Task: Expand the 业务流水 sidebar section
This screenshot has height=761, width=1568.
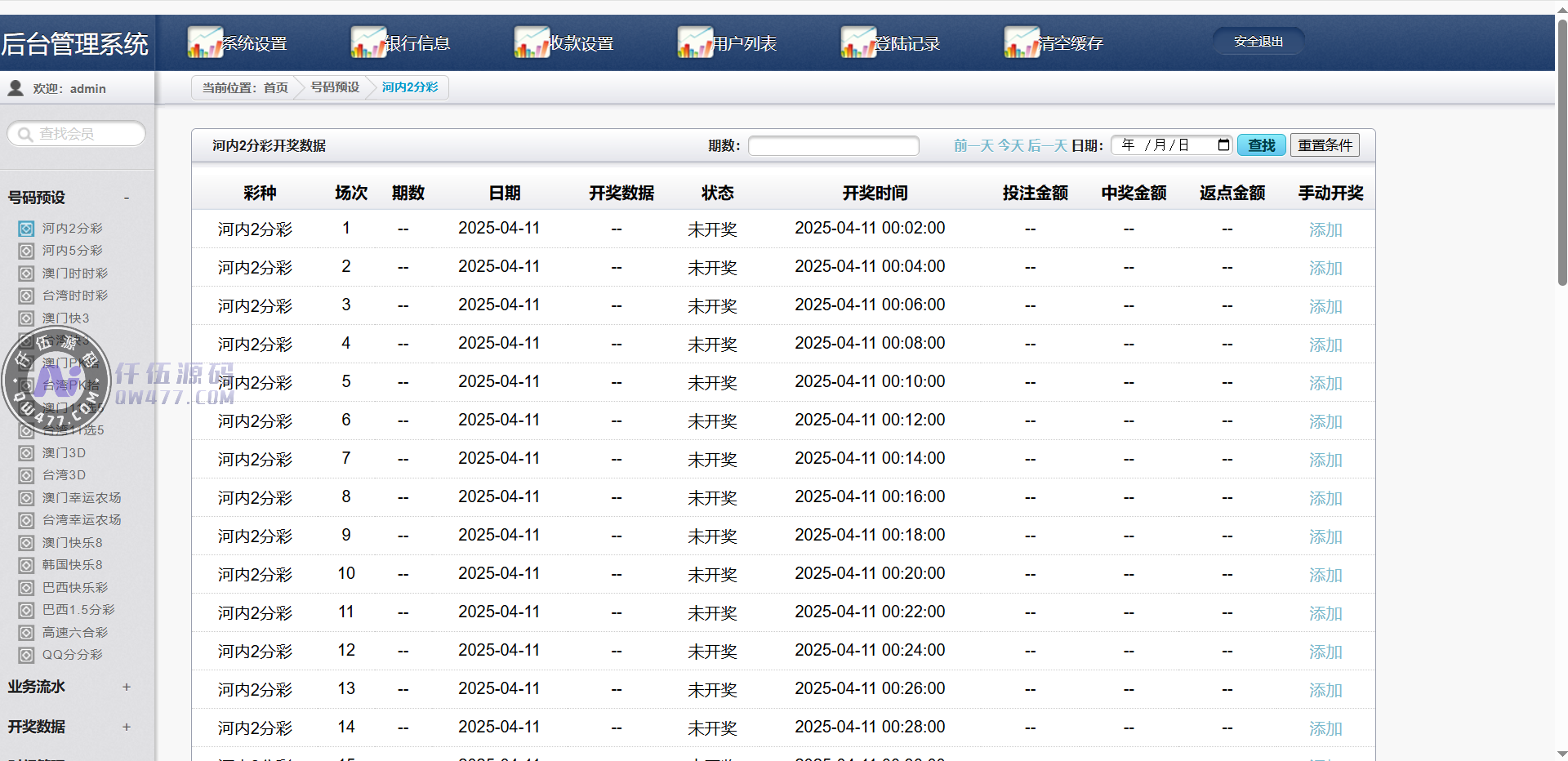Action: [127, 688]
